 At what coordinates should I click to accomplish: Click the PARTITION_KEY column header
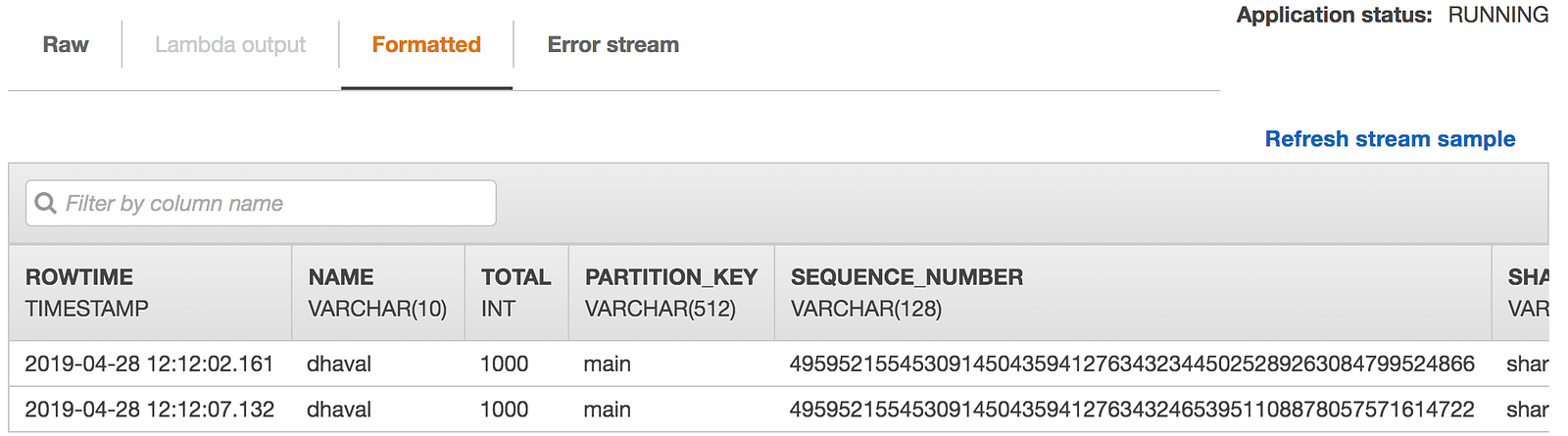tap(671, 277)
